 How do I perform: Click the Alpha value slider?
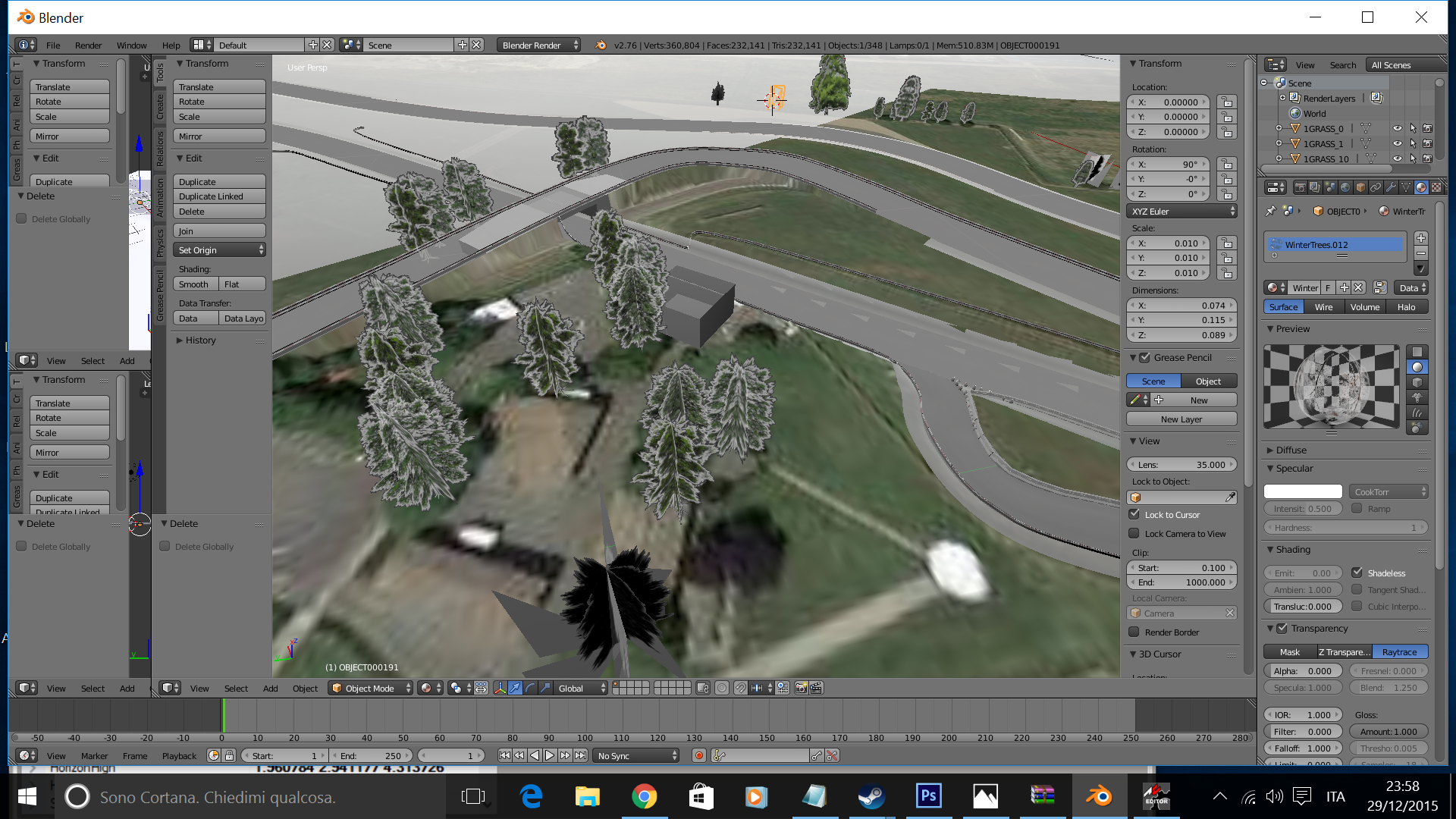(1303, 671)
